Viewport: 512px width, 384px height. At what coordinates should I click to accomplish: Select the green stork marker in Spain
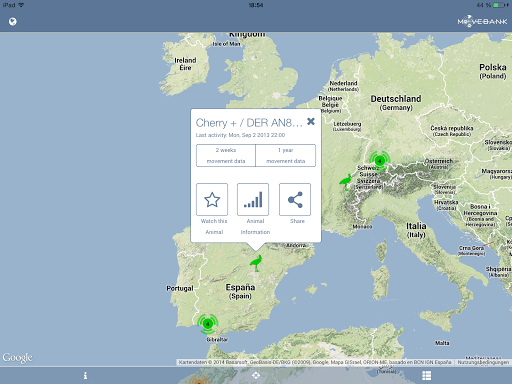coord(256,263)
